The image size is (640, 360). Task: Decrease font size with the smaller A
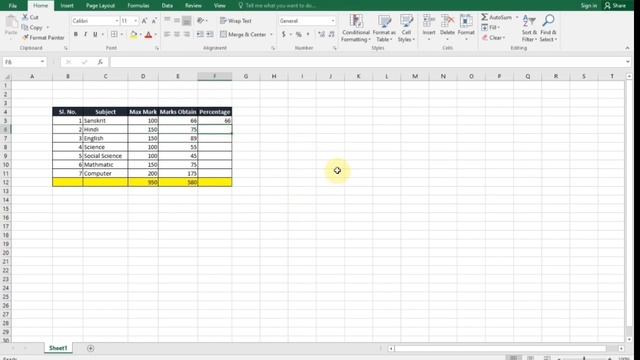(154, 21)
